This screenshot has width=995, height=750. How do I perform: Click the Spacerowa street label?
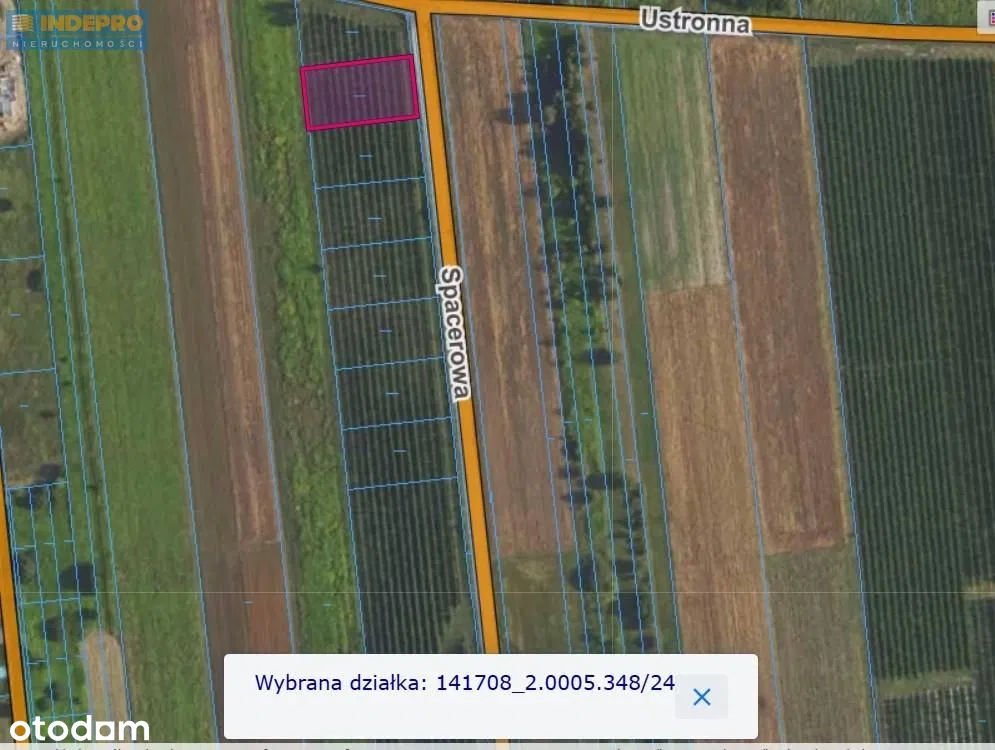(x=453, y=333)
